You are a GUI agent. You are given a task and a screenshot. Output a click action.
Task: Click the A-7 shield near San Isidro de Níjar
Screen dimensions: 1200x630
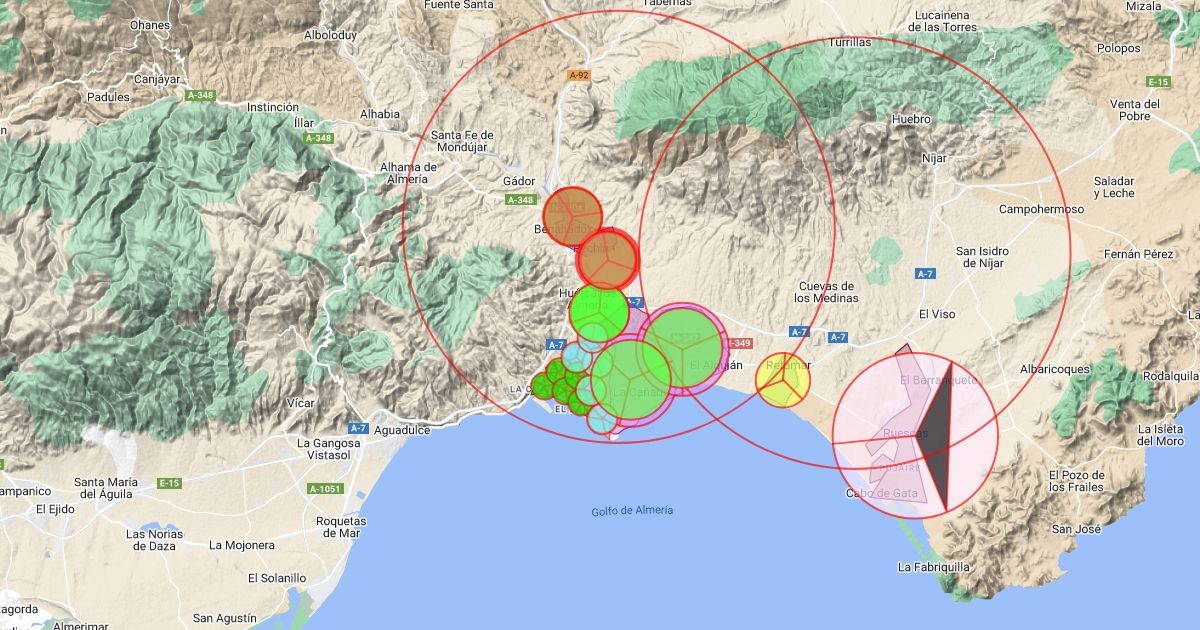pyautogui.click(x=925, y=273)
